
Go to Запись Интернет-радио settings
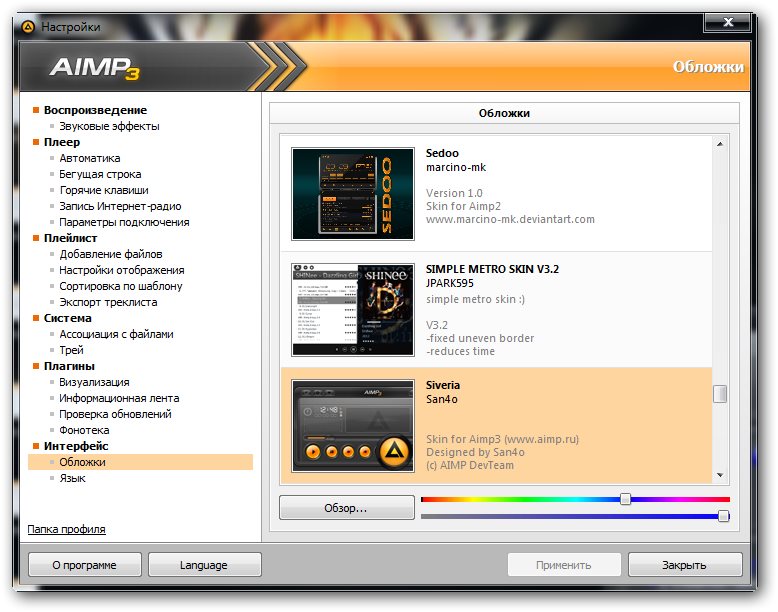pos(118,206)
